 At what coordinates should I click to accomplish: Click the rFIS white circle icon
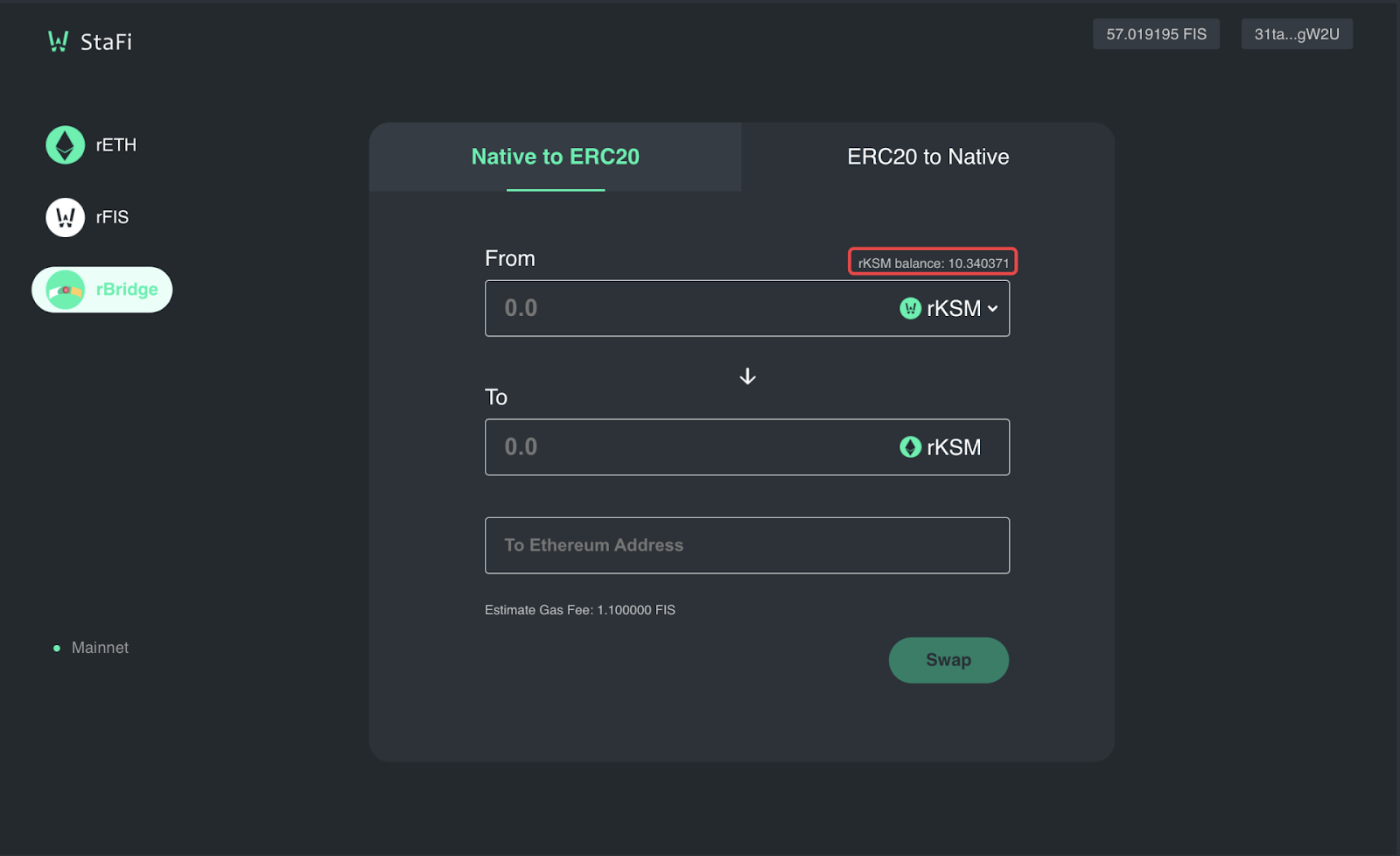65,217
